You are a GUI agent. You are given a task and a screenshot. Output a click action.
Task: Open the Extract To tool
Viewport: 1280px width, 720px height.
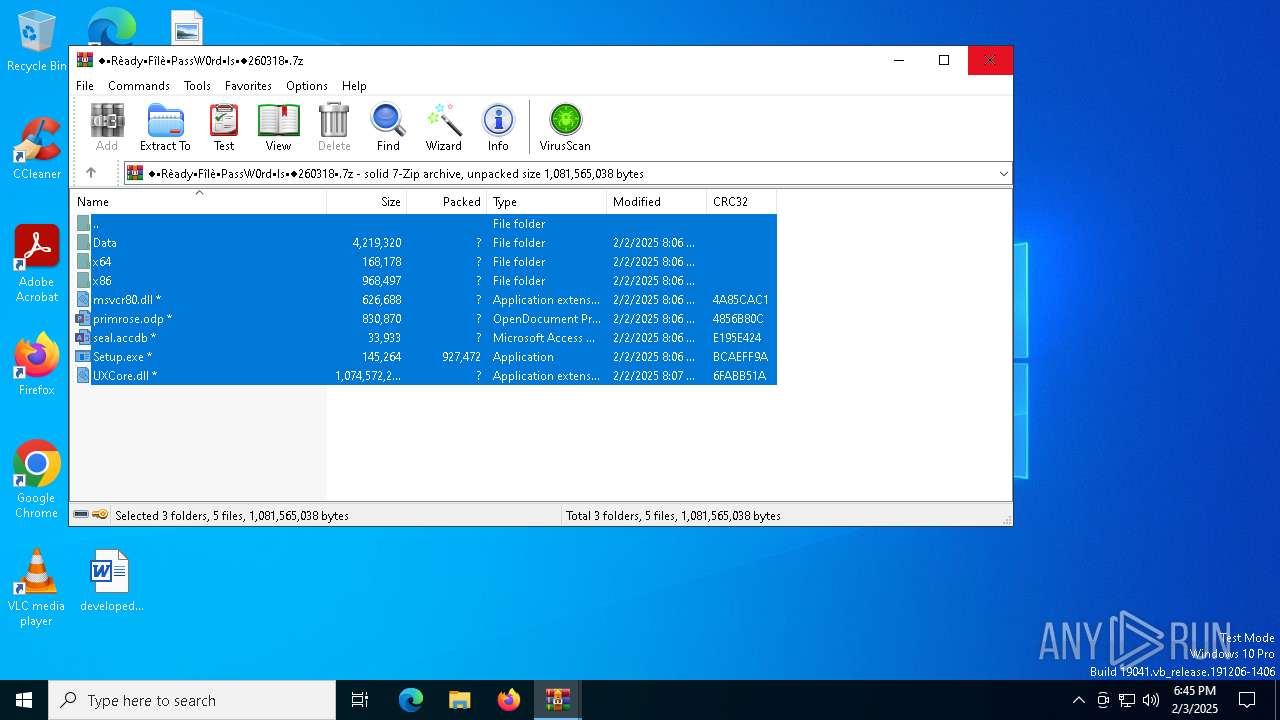click(165, 127)
